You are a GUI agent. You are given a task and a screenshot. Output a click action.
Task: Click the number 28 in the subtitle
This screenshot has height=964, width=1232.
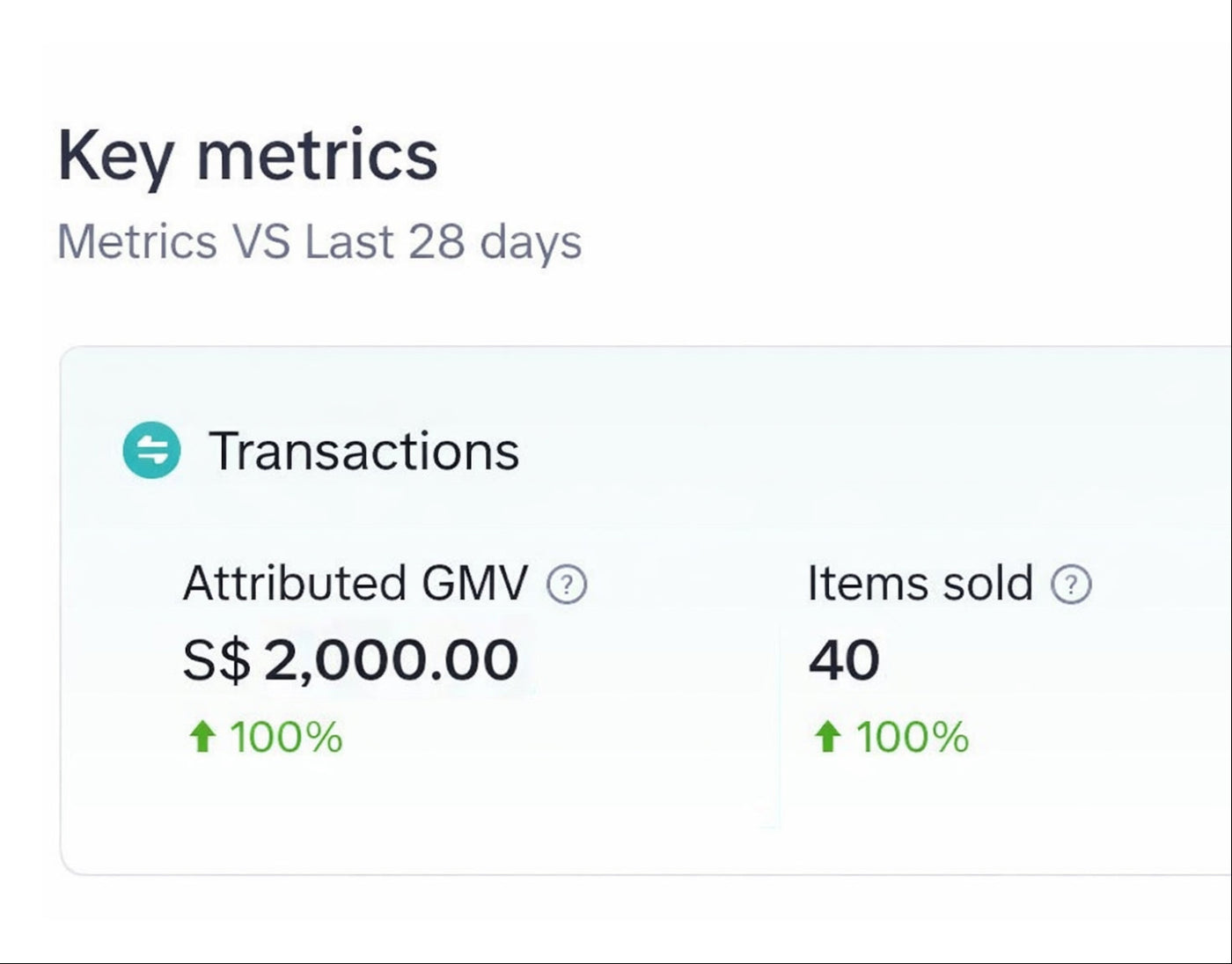[436, 242]
